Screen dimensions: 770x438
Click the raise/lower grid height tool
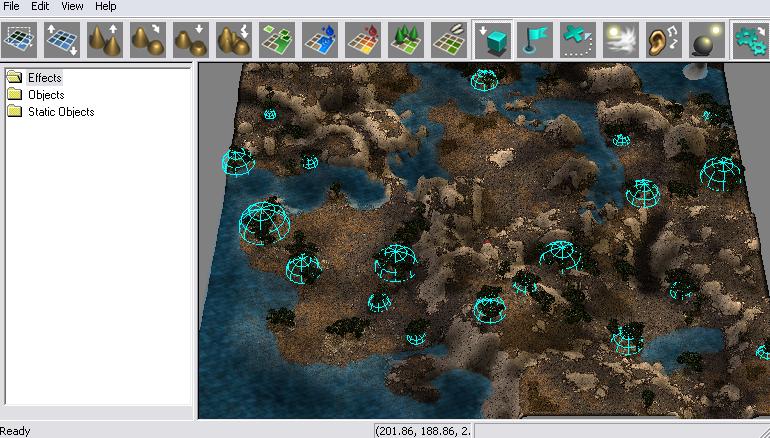(63, 39)
